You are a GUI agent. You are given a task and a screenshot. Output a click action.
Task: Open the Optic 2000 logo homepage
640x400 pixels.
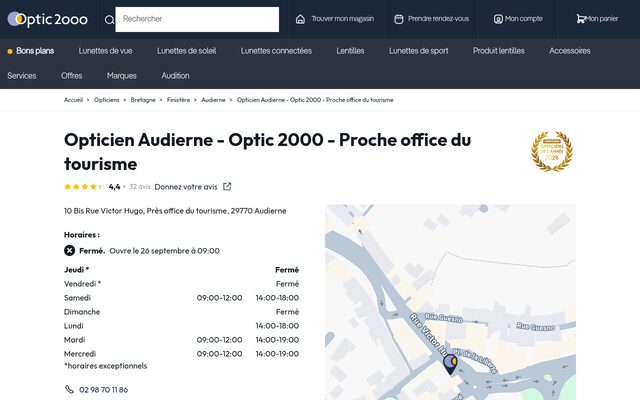pos(48,19)
